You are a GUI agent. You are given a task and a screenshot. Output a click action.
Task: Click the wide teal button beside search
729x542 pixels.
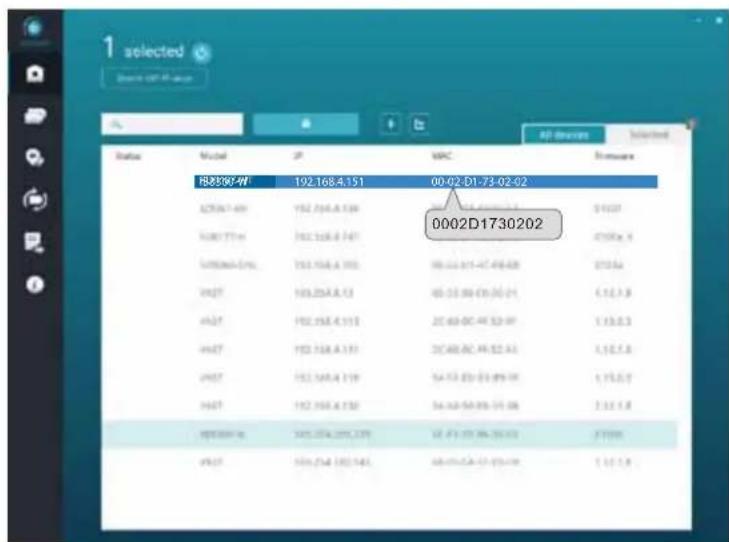click(x=305, y=124)
